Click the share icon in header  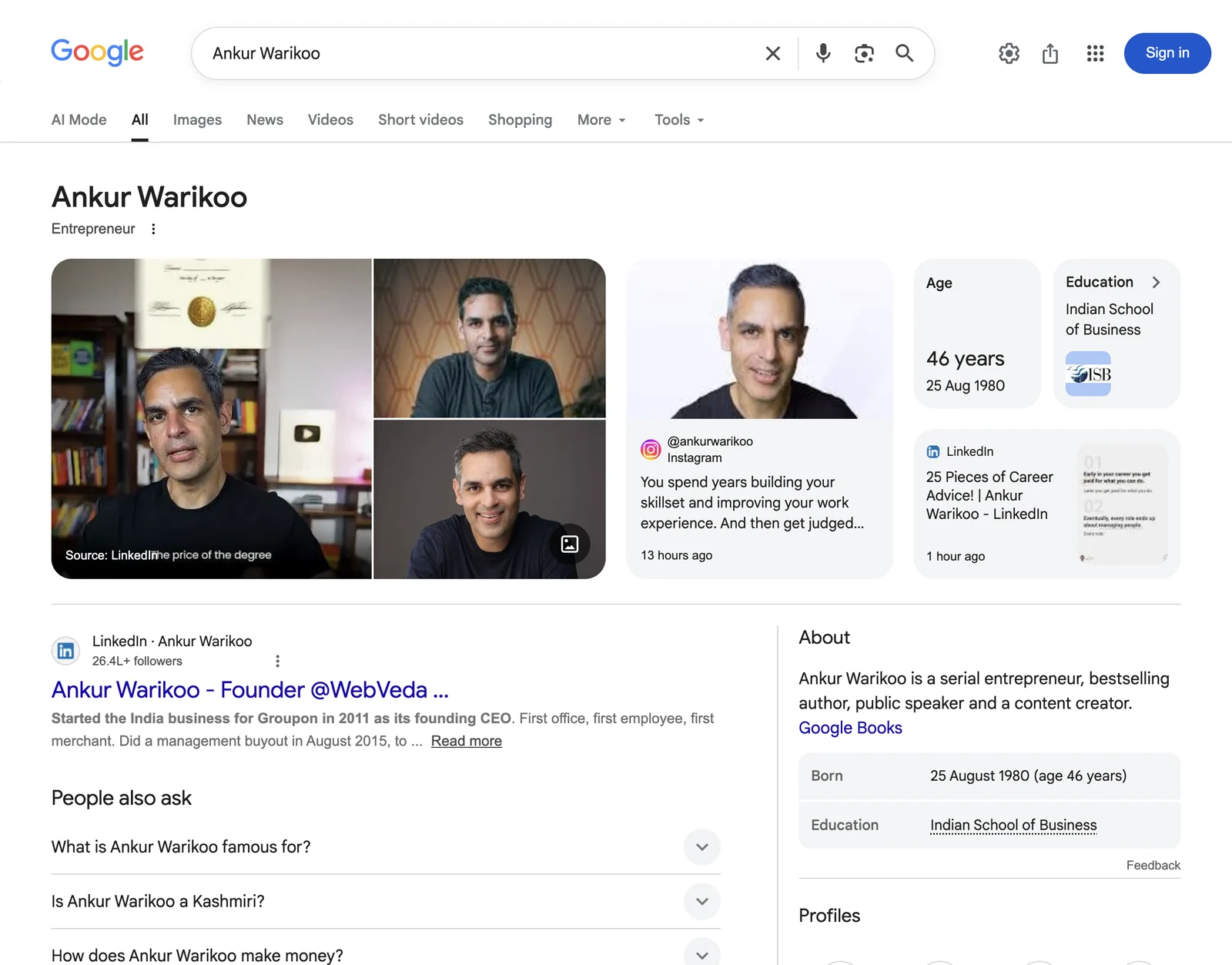1050,53
